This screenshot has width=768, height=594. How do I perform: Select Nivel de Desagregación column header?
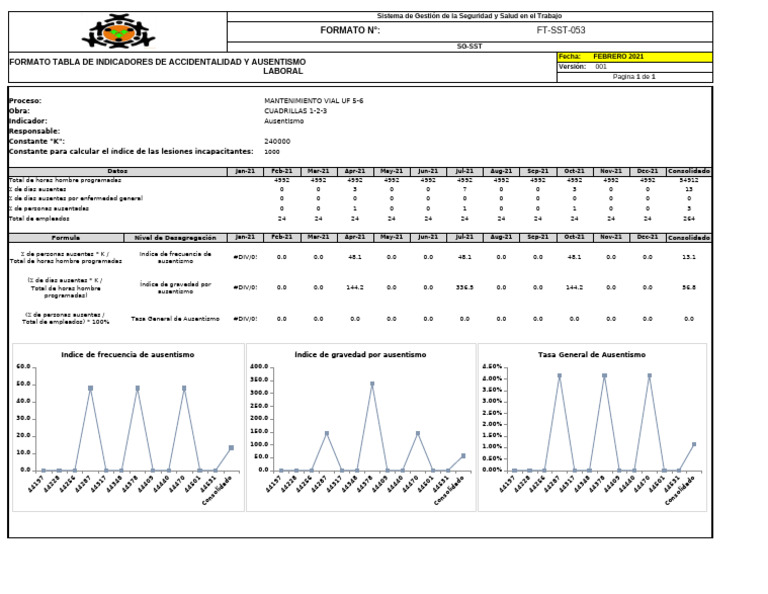click(175, 238)
